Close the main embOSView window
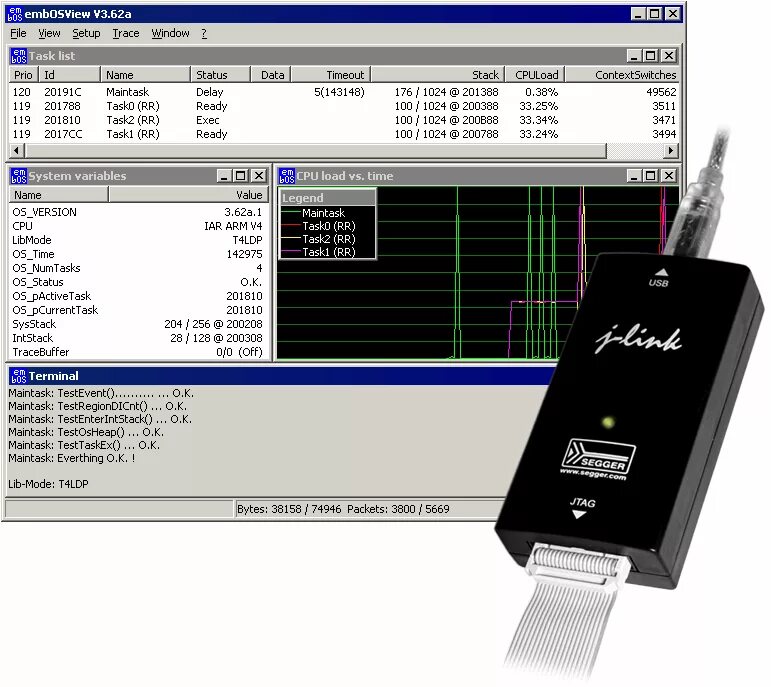The height and width of the screenshot is (687, 771). click(x=672, y=14)
